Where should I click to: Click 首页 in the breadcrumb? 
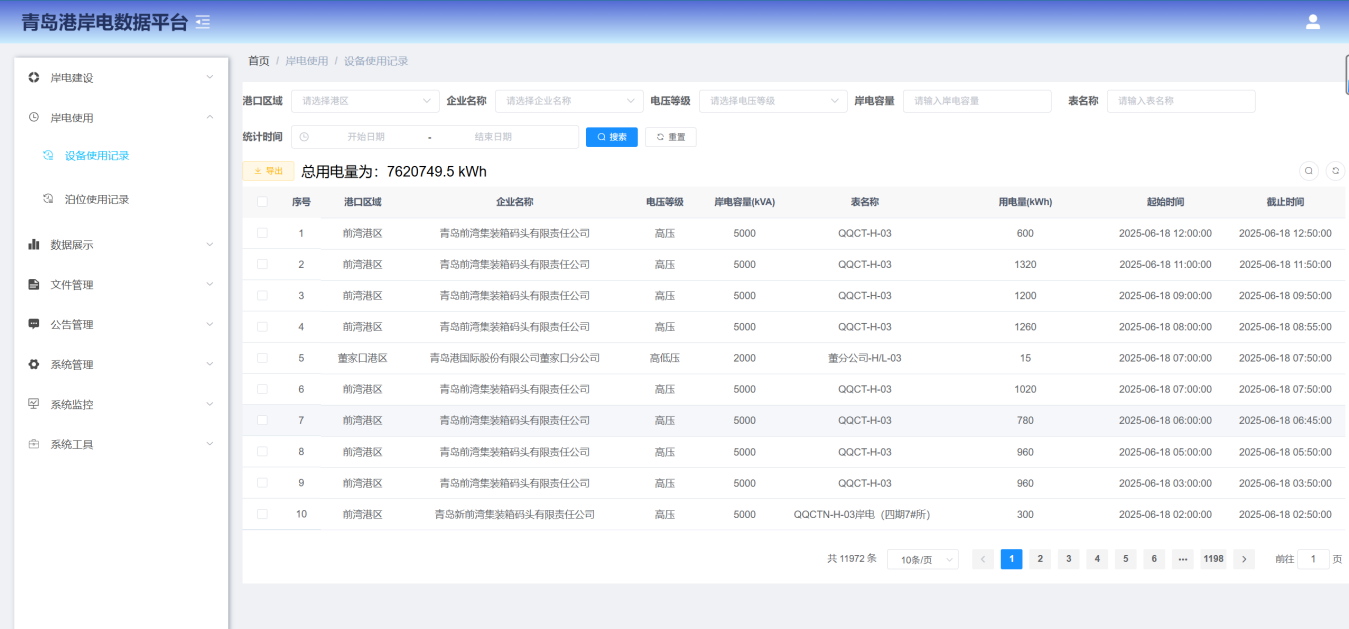(259, 61)
